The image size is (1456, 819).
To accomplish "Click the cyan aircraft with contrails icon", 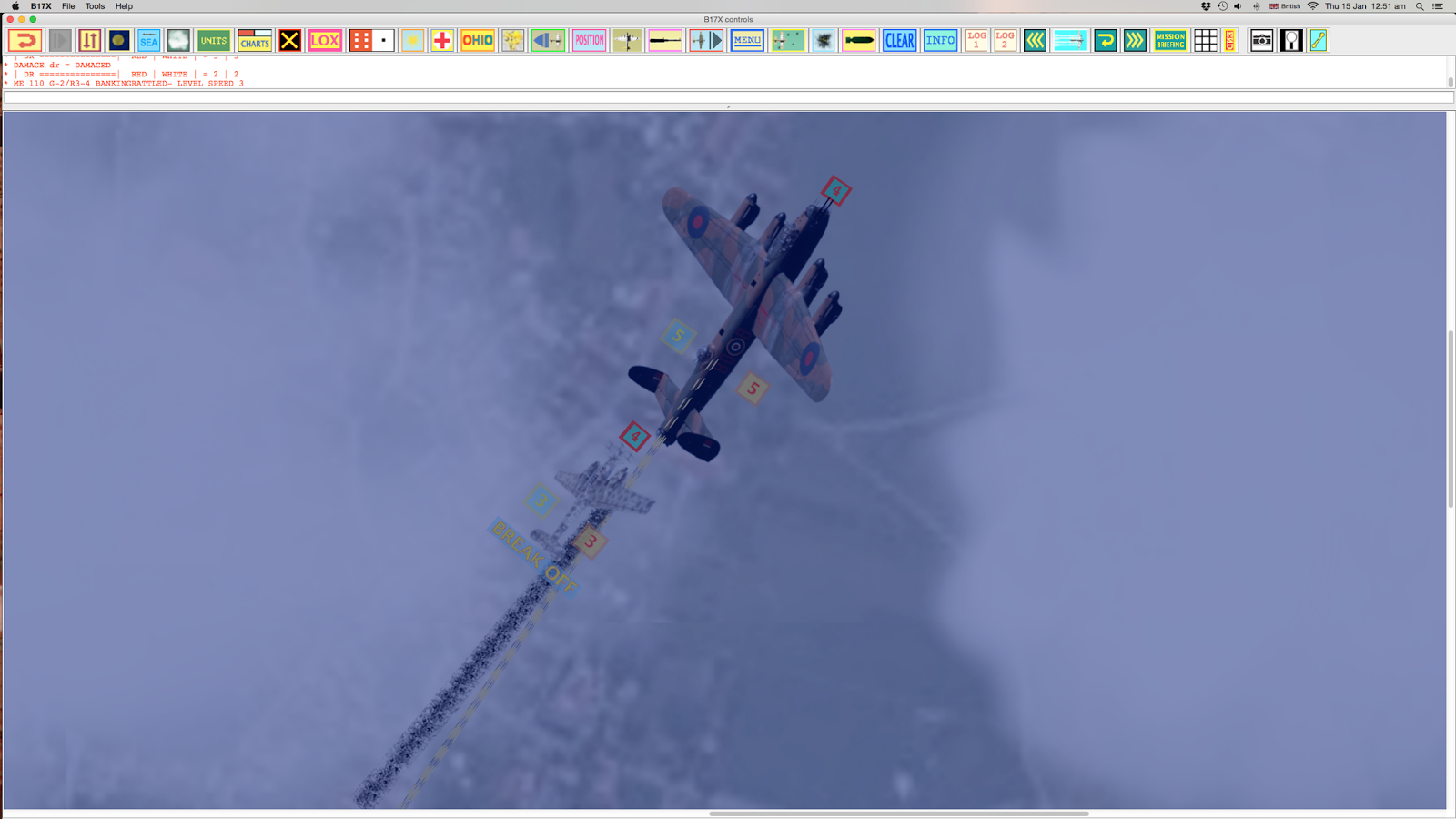I will click(1070, 41).
